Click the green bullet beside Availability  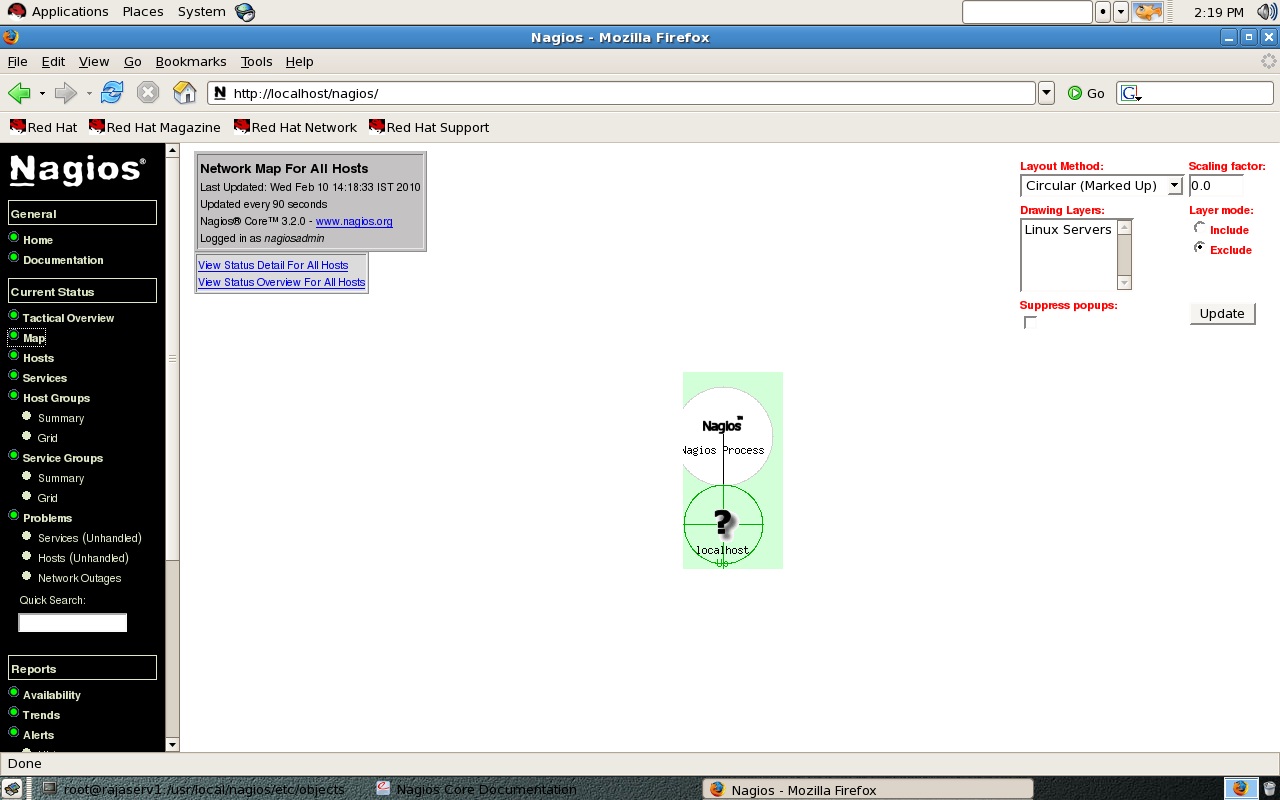[x=14, y=693]
